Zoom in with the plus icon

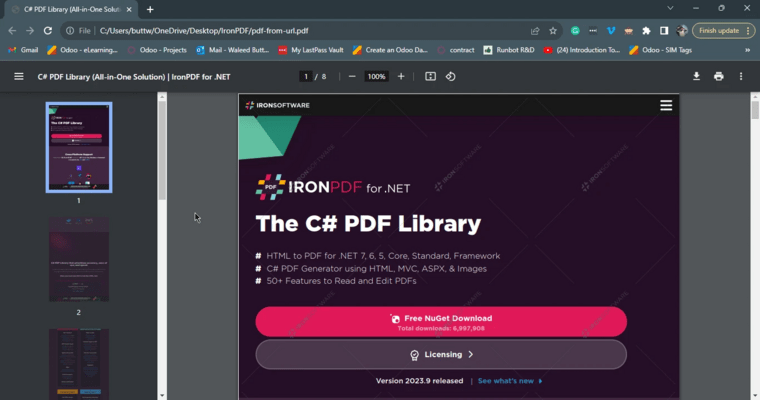[x=401, y=77]
